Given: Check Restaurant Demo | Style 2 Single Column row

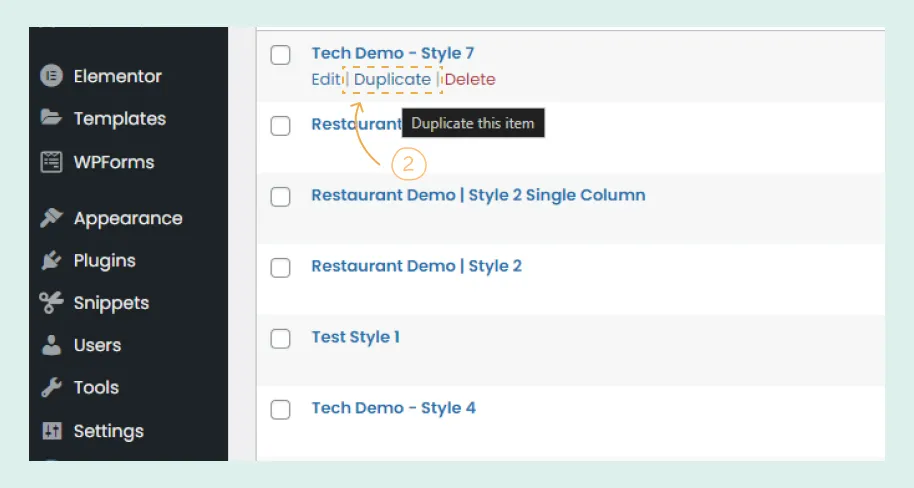Looking at the screenshot, I should [x=280, y=196].
